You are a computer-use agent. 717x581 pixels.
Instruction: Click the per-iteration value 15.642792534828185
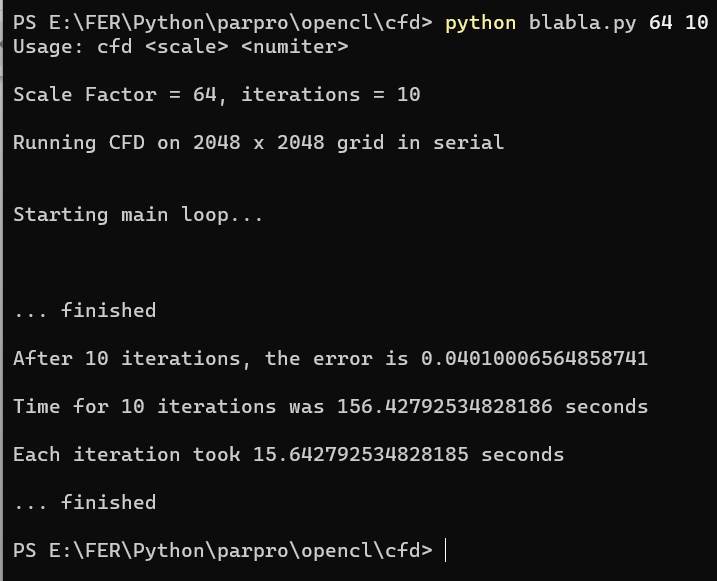(x=361, y=454)
